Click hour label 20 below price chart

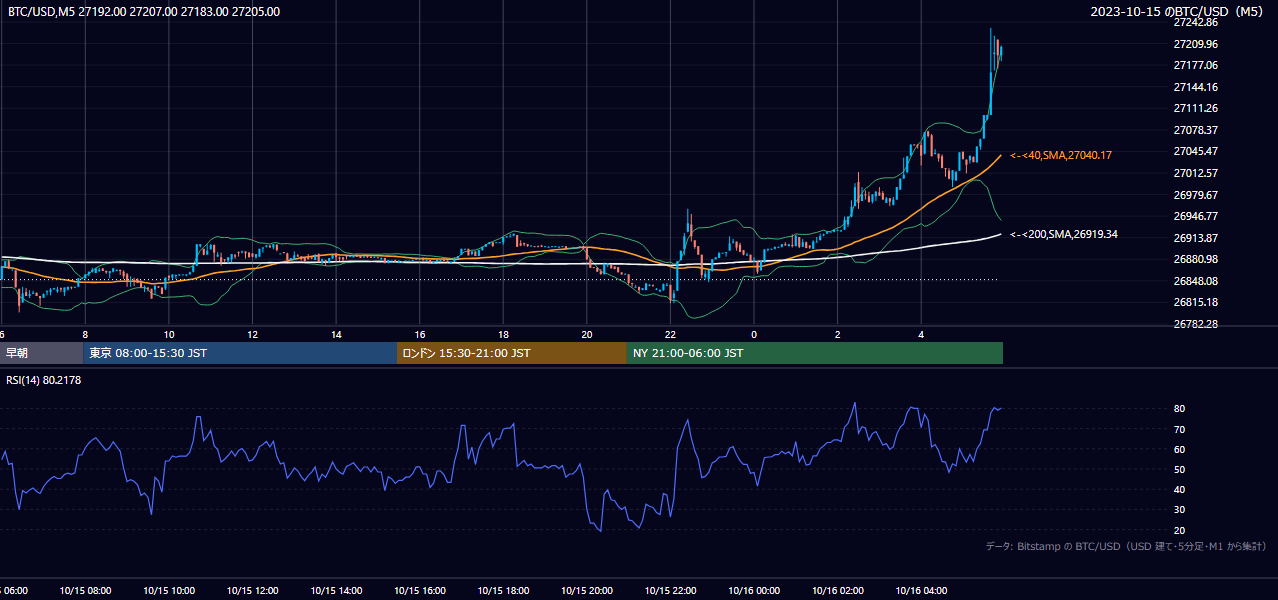587,335
